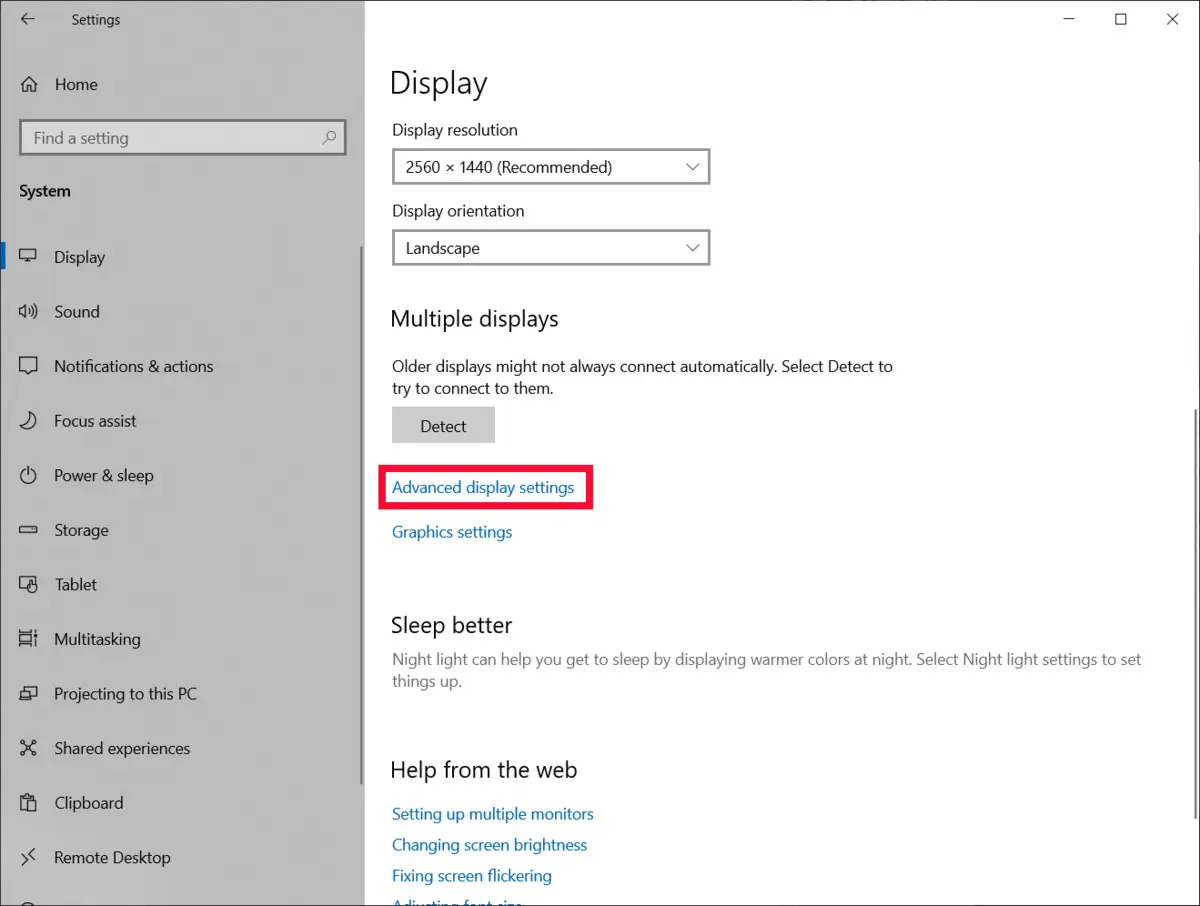Click the Tablet icon

pos(29,585)
